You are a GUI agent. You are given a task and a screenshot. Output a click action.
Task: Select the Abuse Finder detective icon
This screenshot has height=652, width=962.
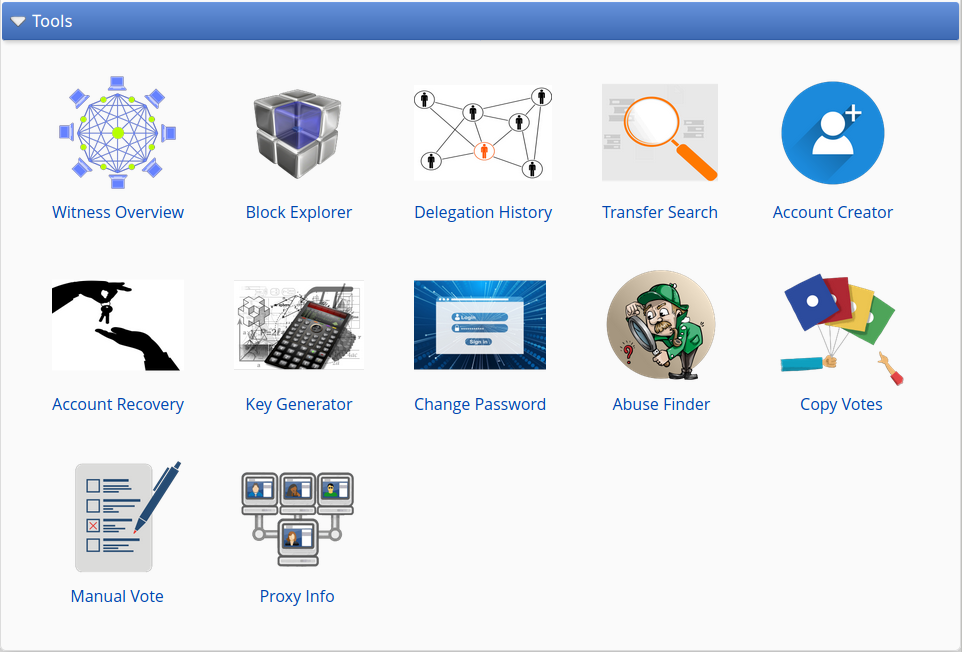coord(661,325)
